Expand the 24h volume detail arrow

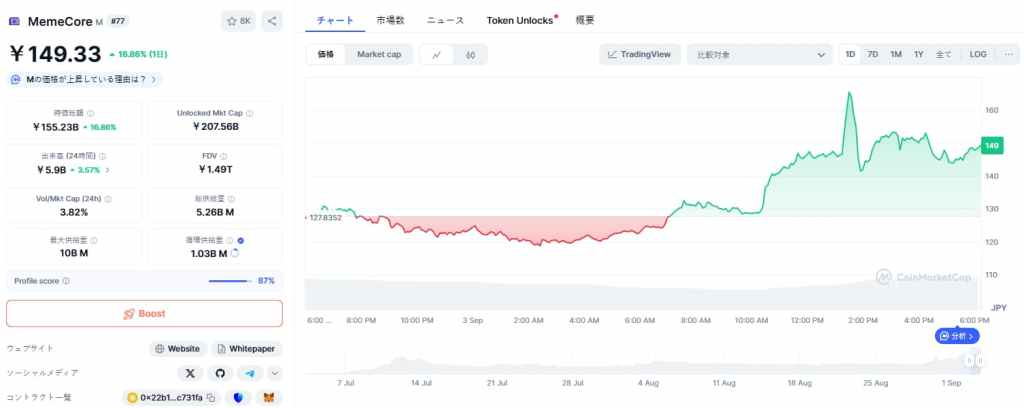pos(107,170)
